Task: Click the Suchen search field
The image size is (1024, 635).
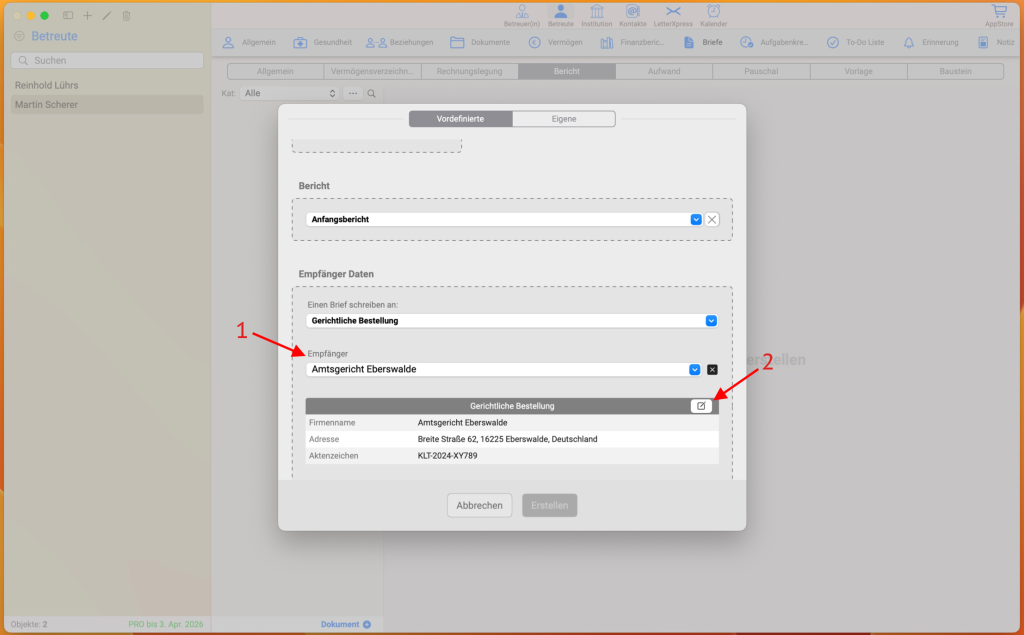Action: click(107, 61)
